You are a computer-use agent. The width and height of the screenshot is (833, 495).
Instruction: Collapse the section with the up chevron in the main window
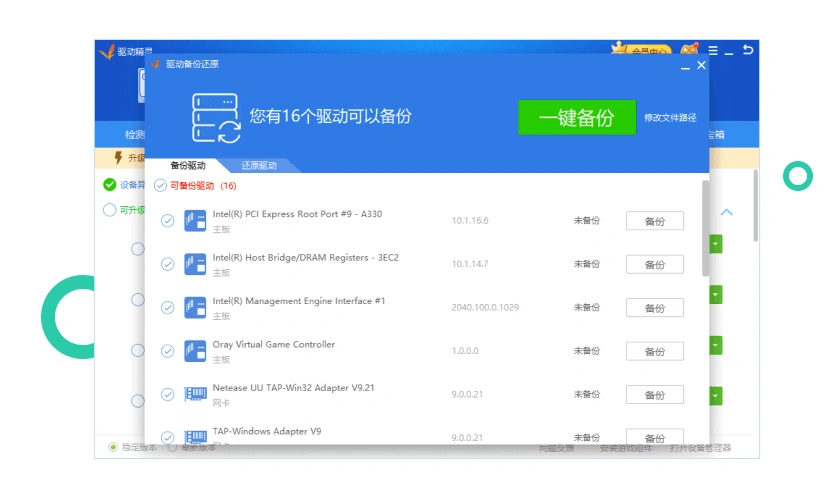726,212
